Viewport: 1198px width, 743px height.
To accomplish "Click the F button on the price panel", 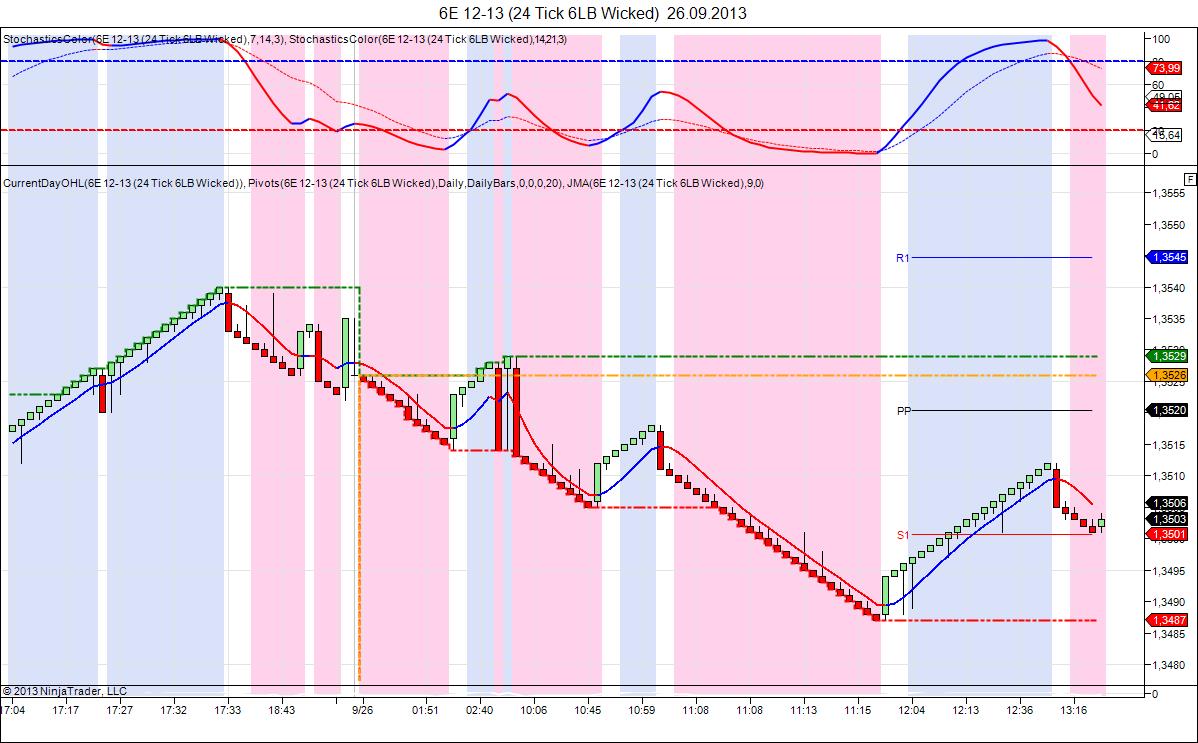I will tap(1190, 179).
